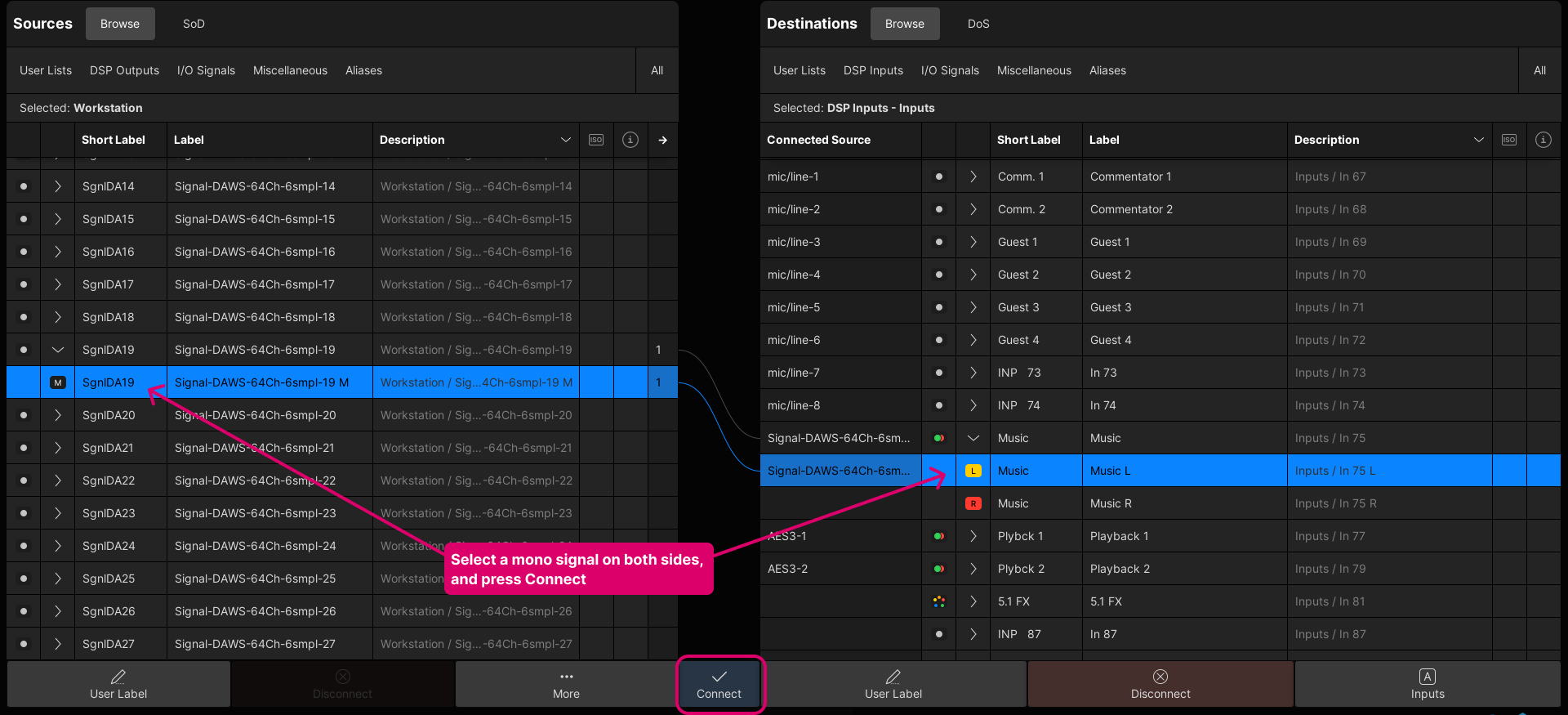Switch to the SoD tab
Viewport: 1568px width, 715px height.
click(x=194, y=24)
